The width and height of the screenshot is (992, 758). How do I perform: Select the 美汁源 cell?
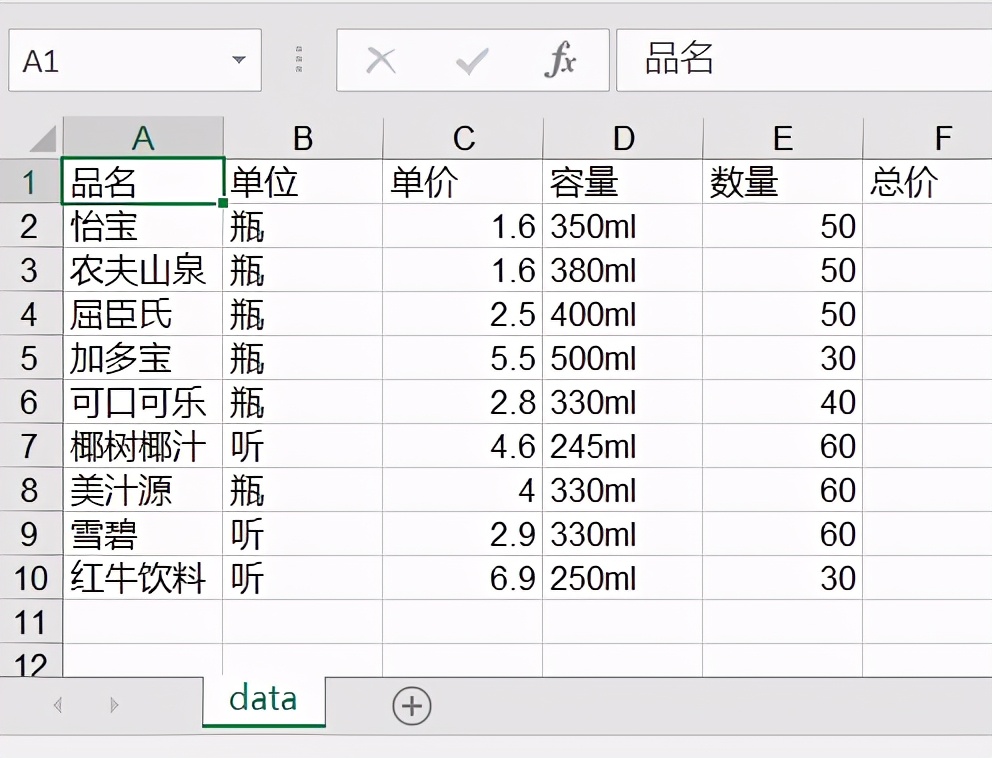pyautogui.click(x=144, y=490)
